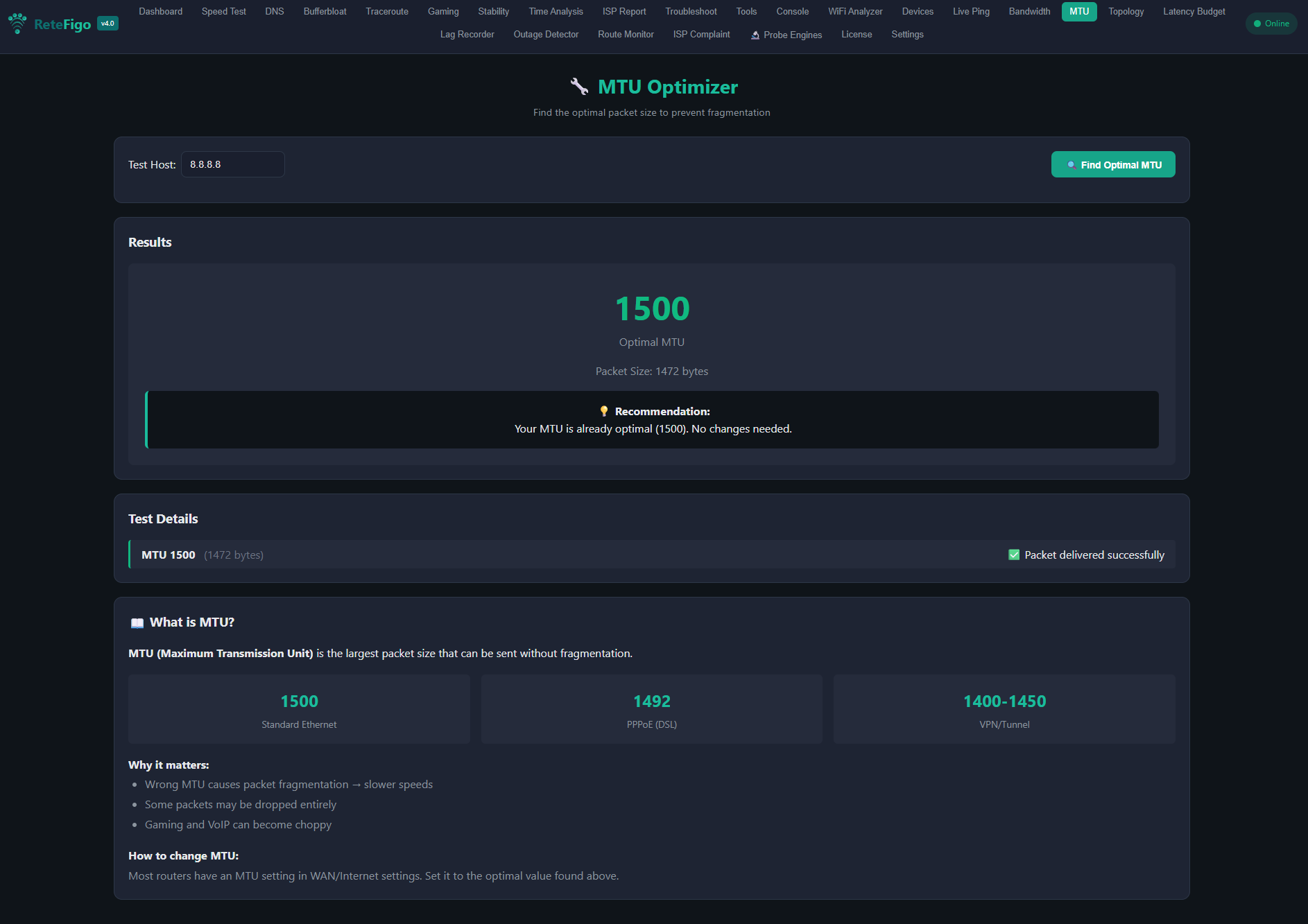Open the Latency Budget tab
This screenshot has width=1308, height=924.
coord(1194,12)
